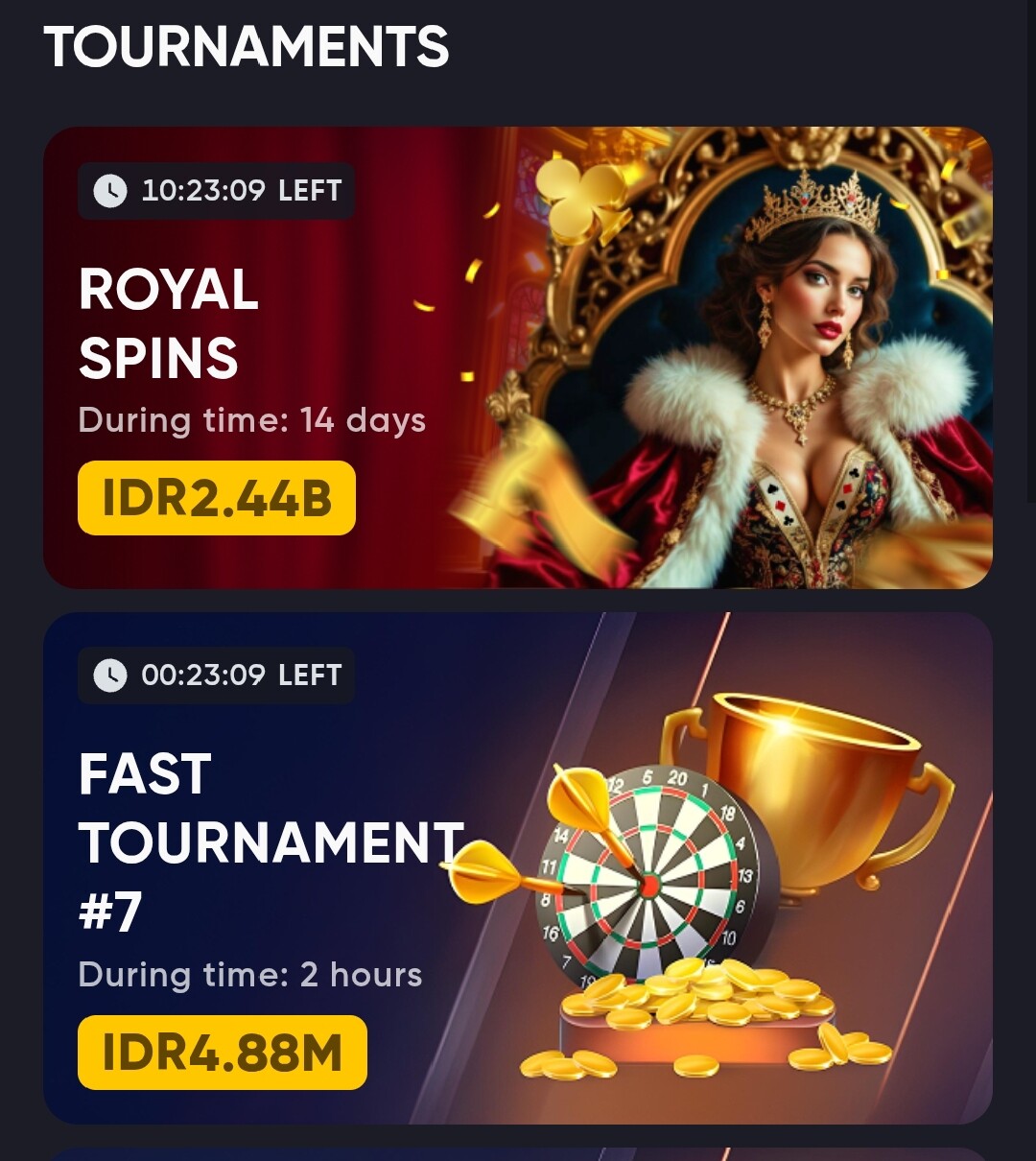Click the TOURNAMENTS section heading
This screenshot has width=1036, height=1161.
click(247, 47)
